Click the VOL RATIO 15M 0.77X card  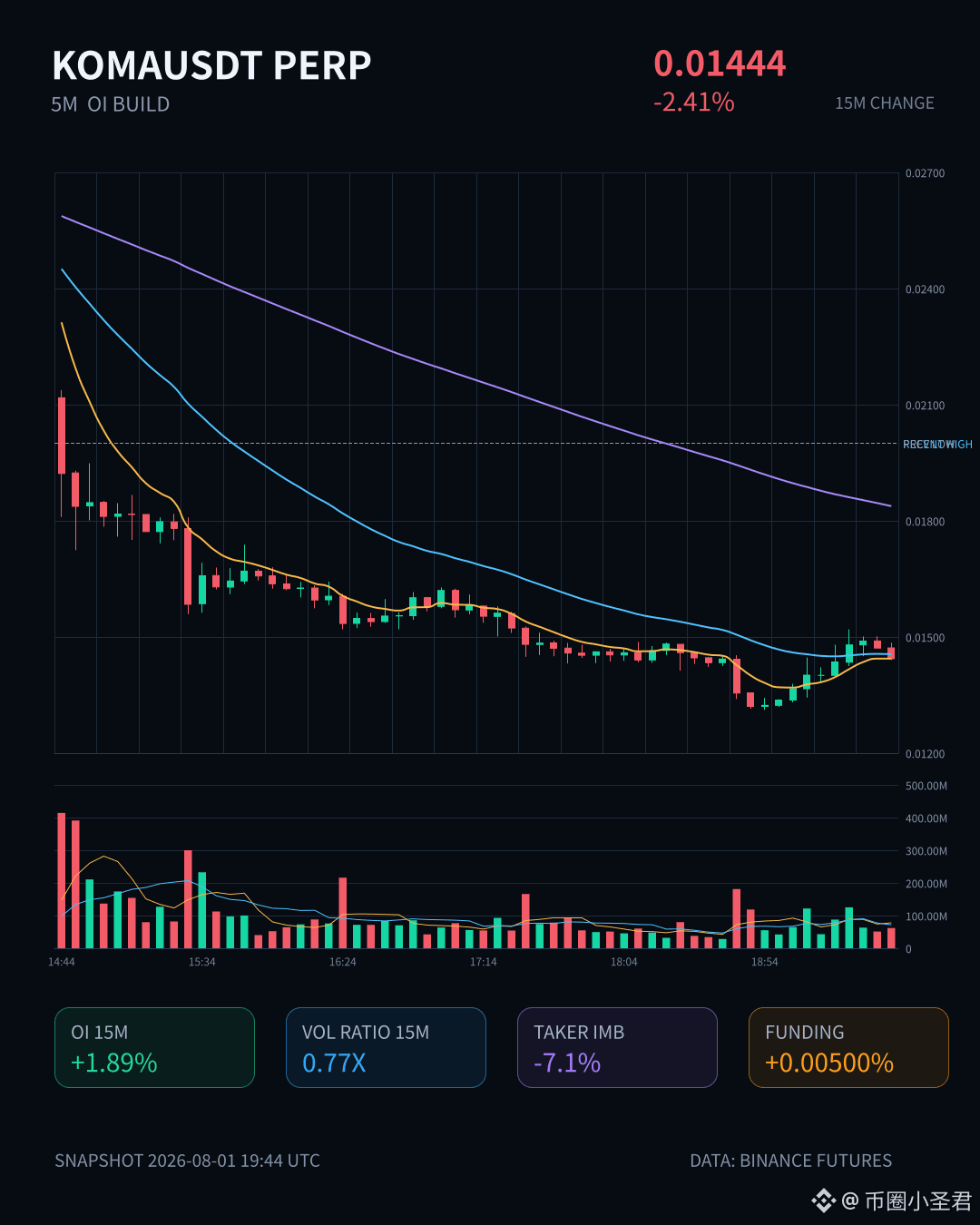(386, 1047)
